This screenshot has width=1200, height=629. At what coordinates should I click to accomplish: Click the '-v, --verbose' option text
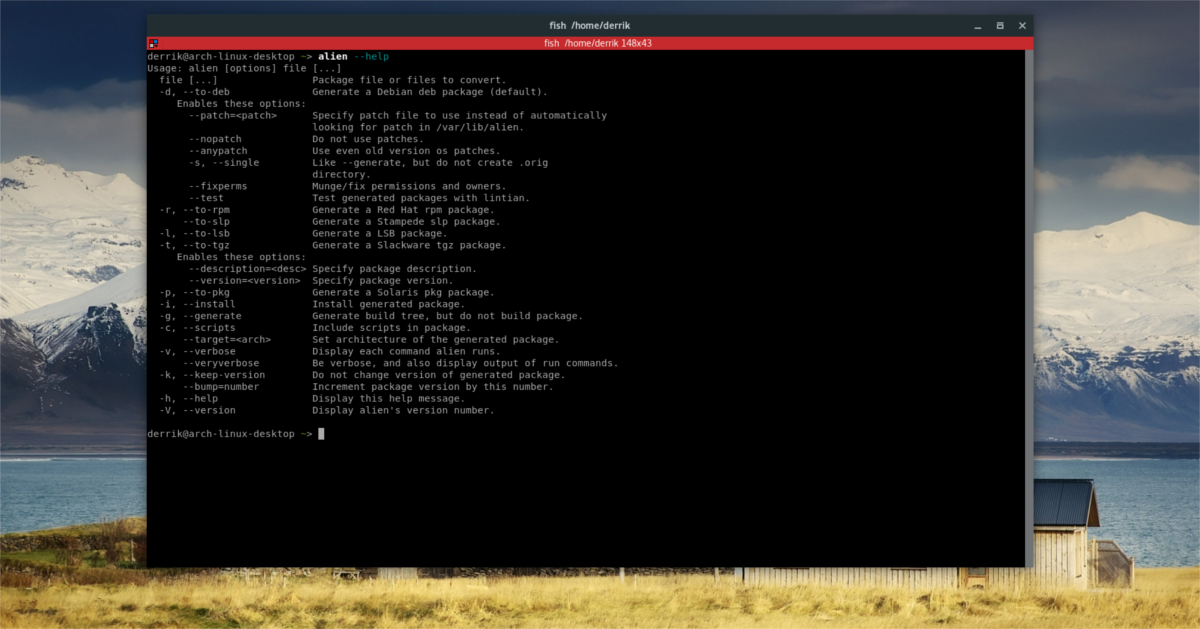coord(197,351)
